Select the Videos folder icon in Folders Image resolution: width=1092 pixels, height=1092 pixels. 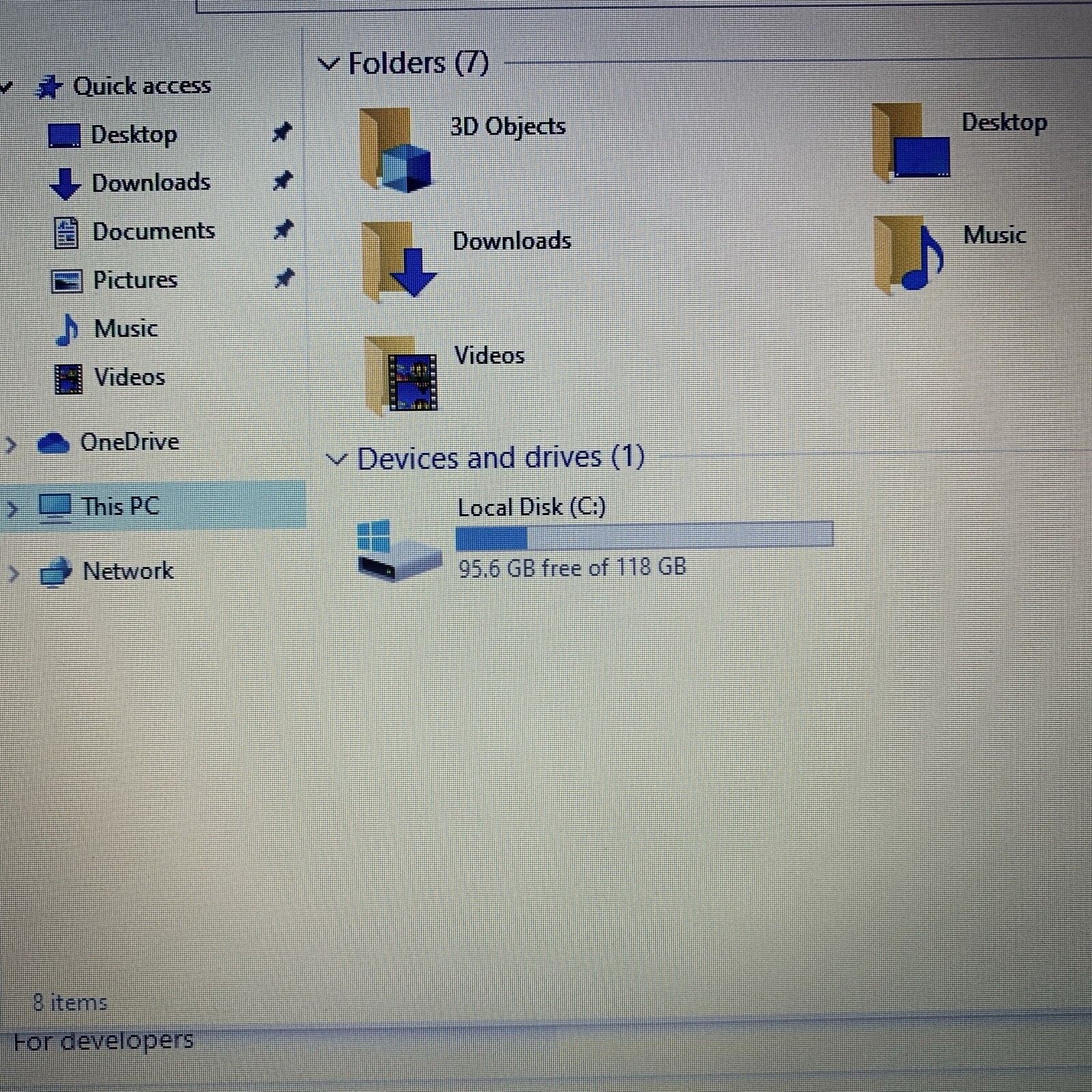pyautogui.click(x=401, y=375)
